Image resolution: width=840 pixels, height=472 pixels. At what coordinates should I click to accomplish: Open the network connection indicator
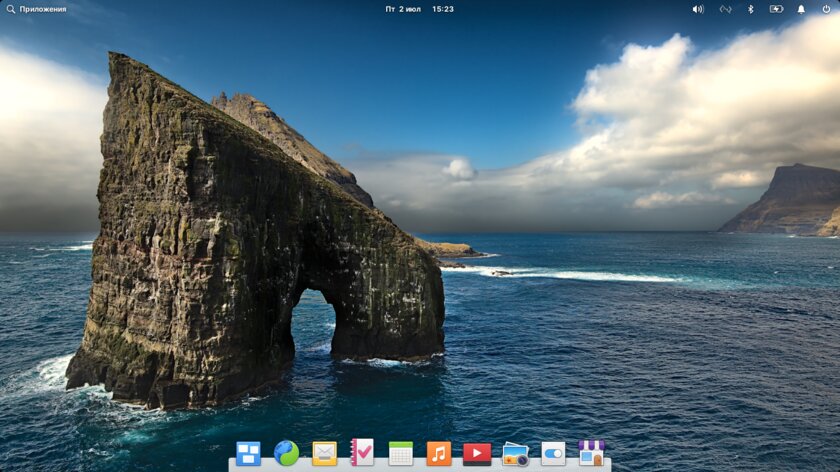click(x=725, y=9)
